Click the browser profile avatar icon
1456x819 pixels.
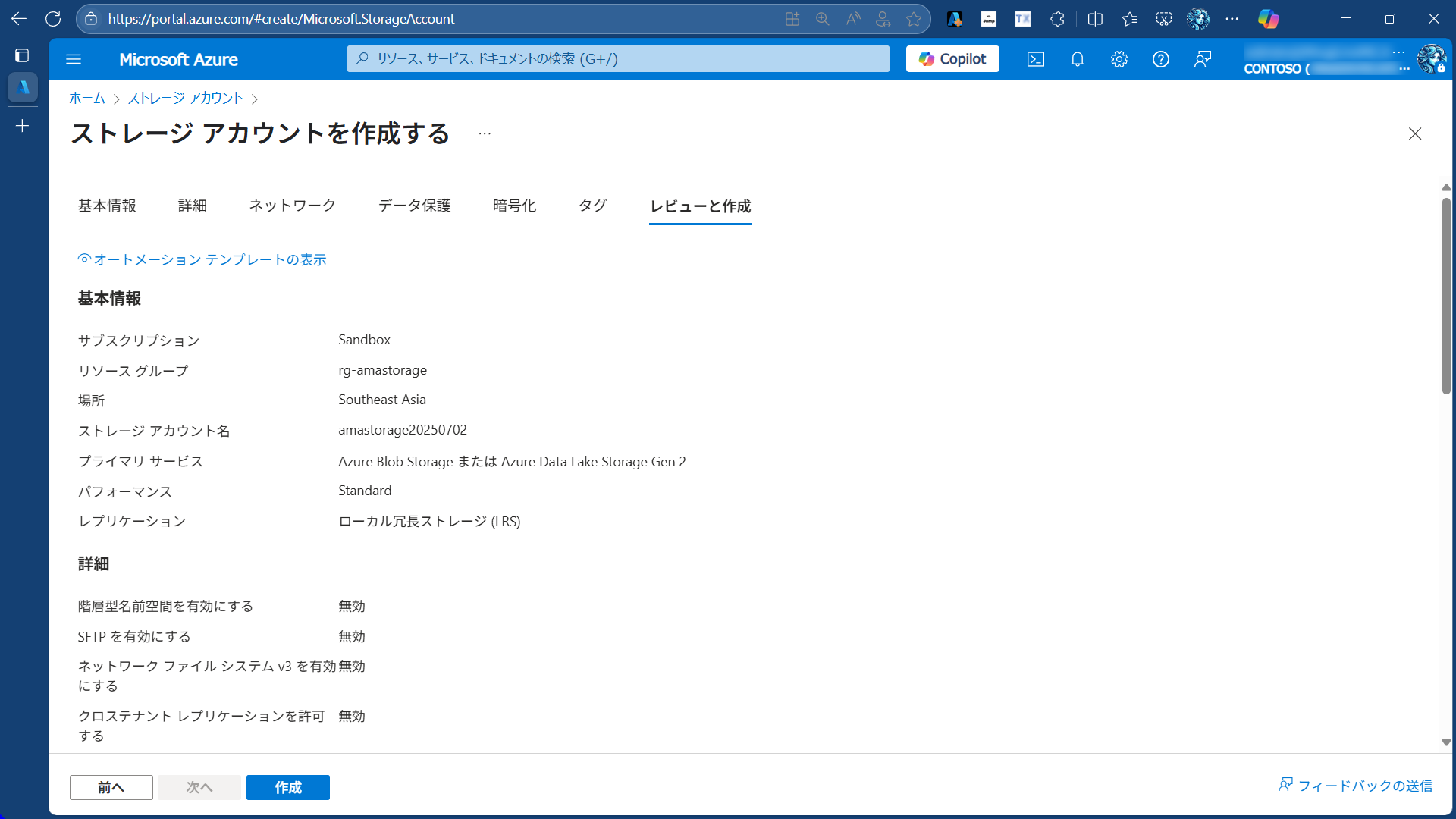1198,19
